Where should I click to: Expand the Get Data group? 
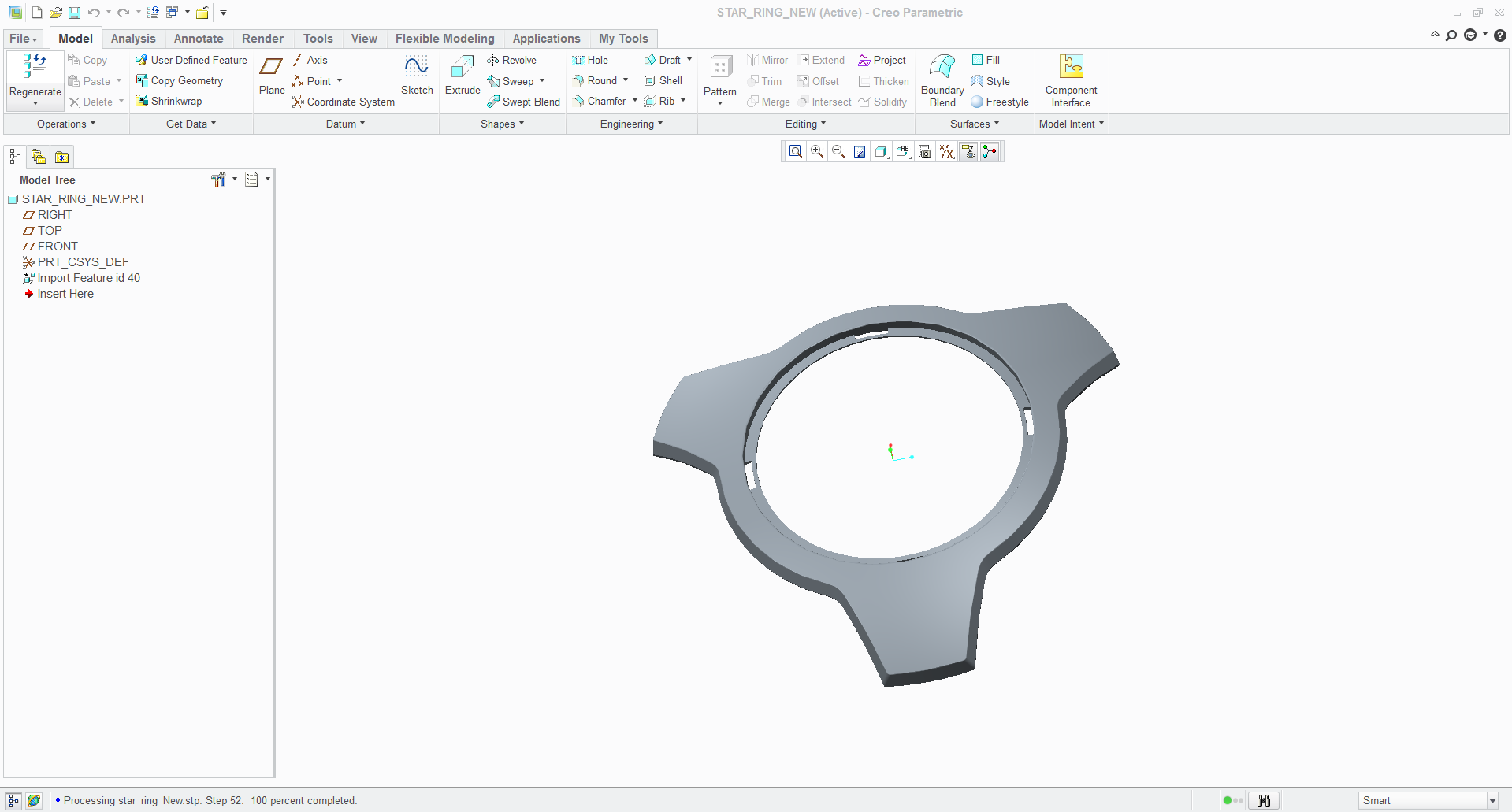point(191,124)
